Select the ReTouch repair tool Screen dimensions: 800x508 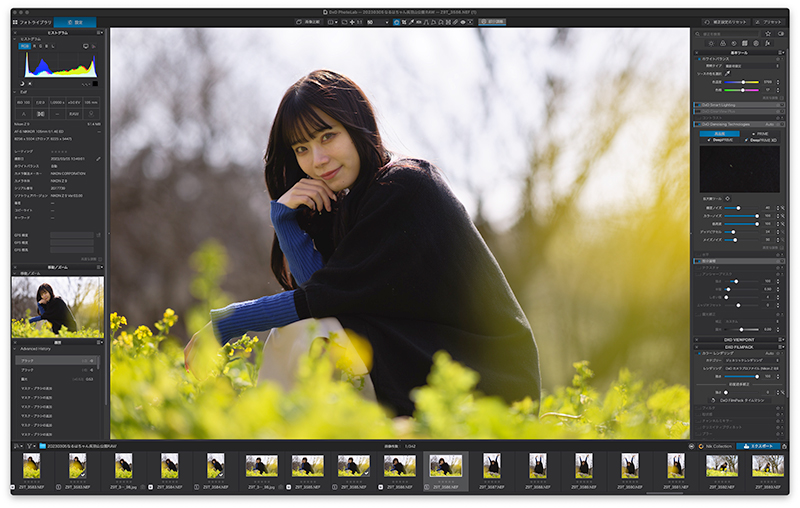pyautogui.click(x=455, y=22)
